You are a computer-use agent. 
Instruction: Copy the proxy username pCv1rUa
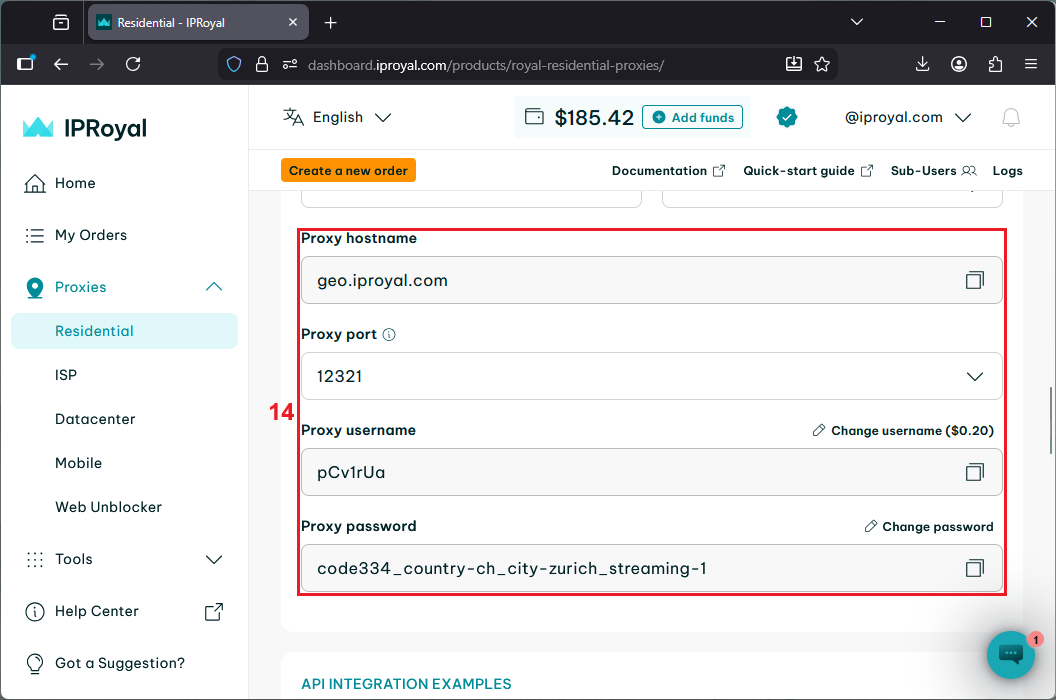pos(975,472)
